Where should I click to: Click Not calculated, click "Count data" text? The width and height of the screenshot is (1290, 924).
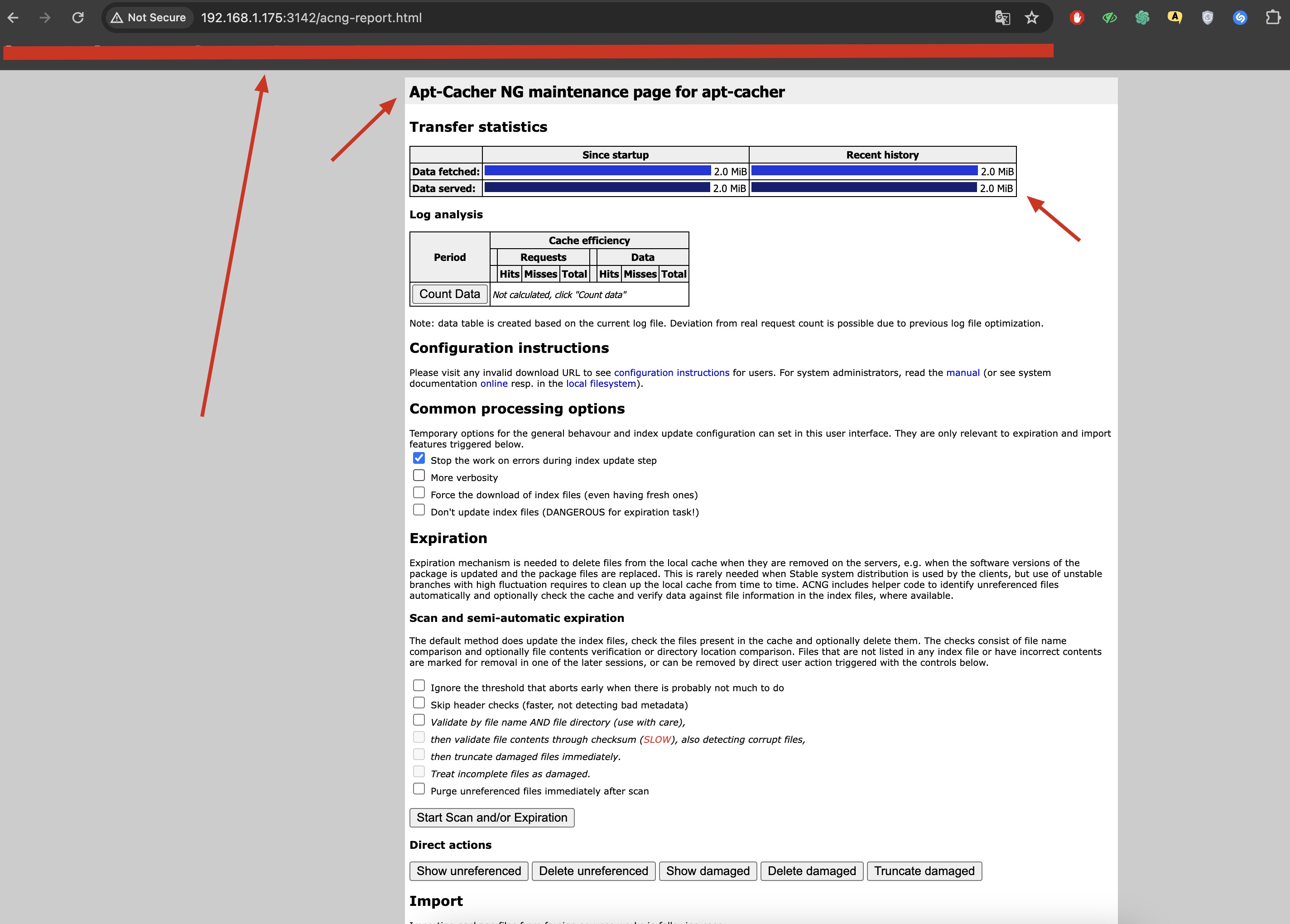[x=559, y=295]
